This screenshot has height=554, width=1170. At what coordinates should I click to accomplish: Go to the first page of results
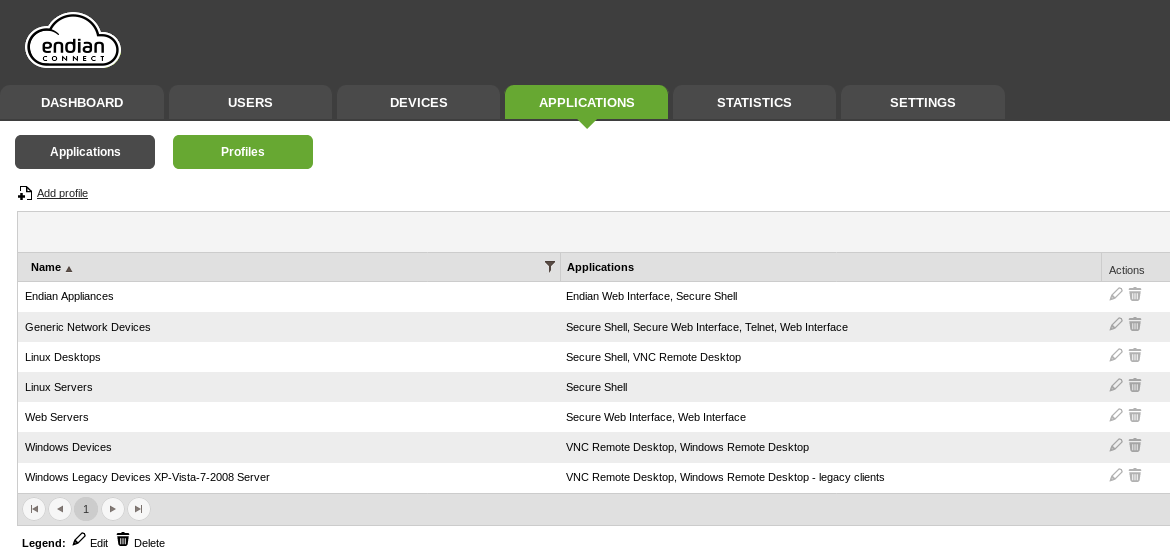tap(34, 509)
